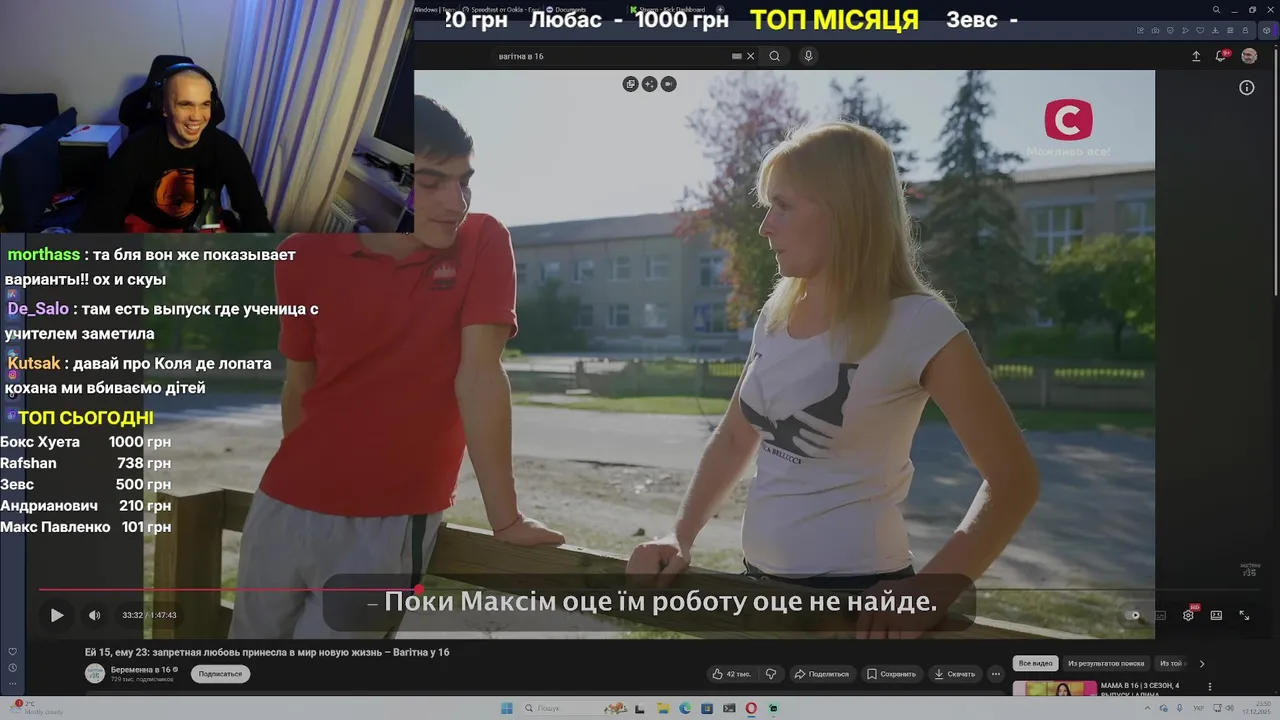
Task: Click the video overlay middle round icon
Action: [649, 84]
